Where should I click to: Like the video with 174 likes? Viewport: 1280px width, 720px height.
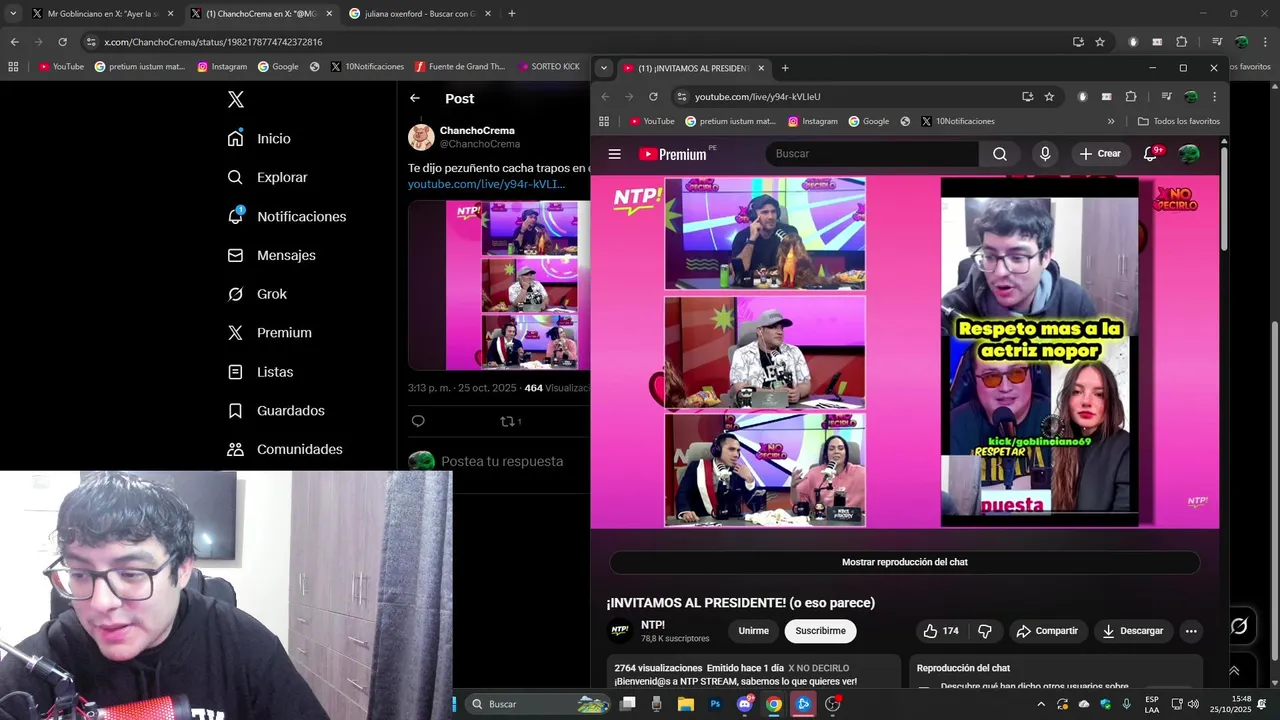coord(940,631)
